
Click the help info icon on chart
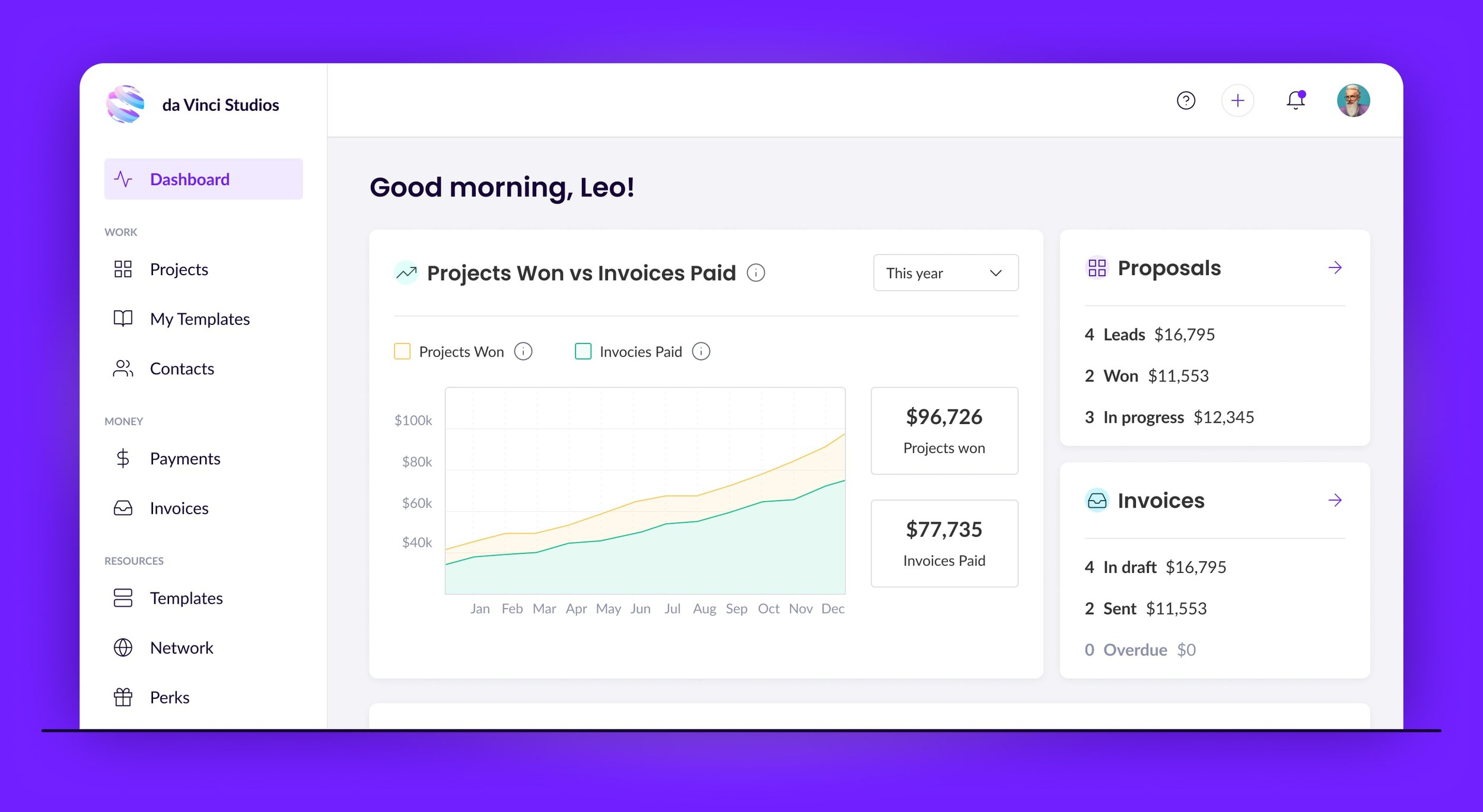[x=757, y=272]
